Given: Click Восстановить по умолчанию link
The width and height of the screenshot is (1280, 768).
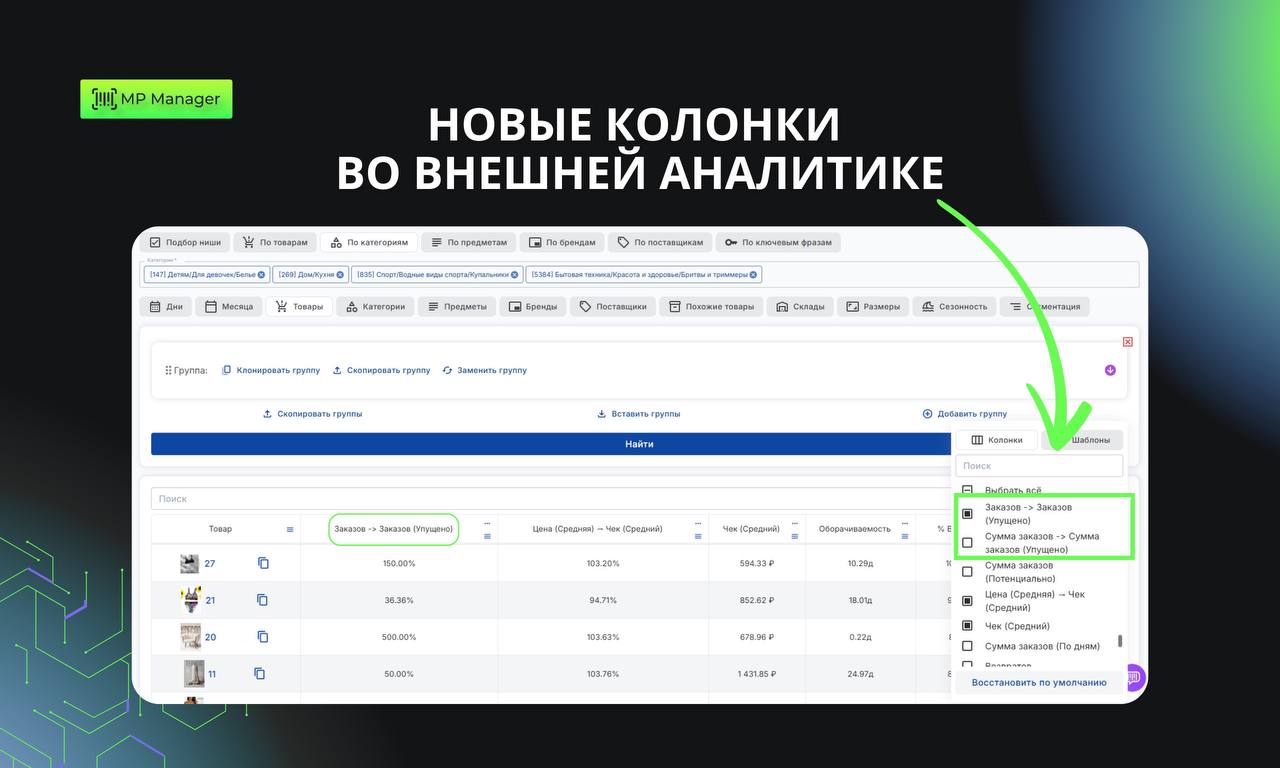Looking at the screenshot, I should point(1039,683).
